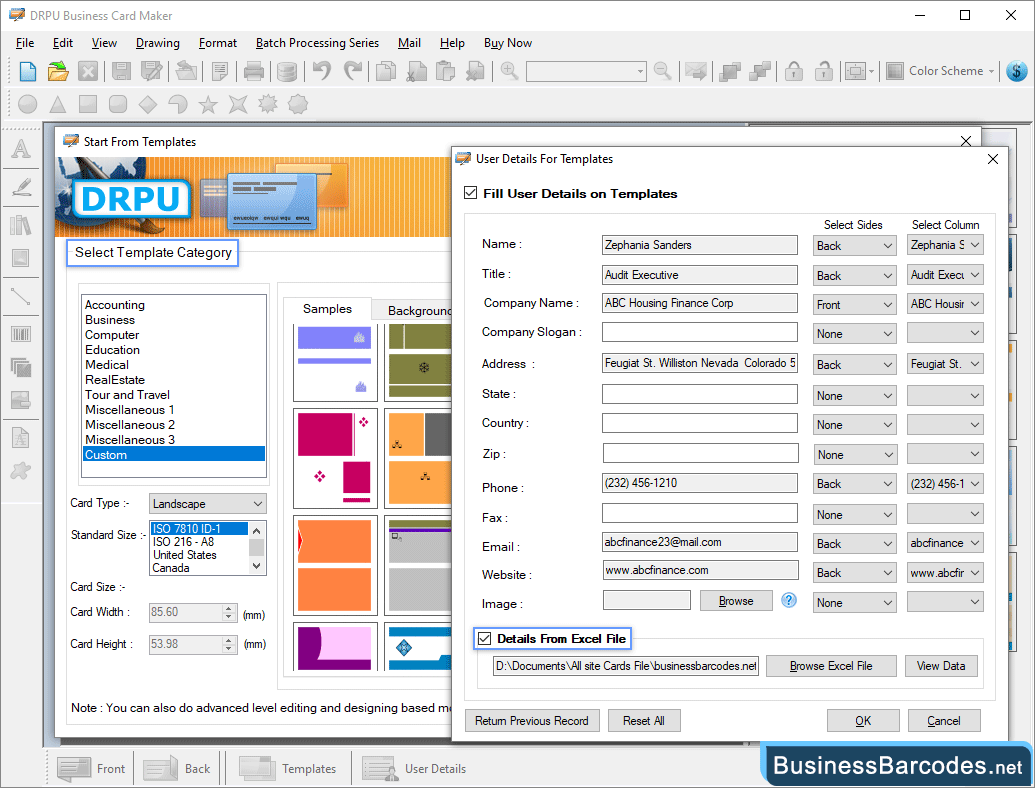Click the Reset All button
This screenshot has height=788, width=1035.
point(644,721)
